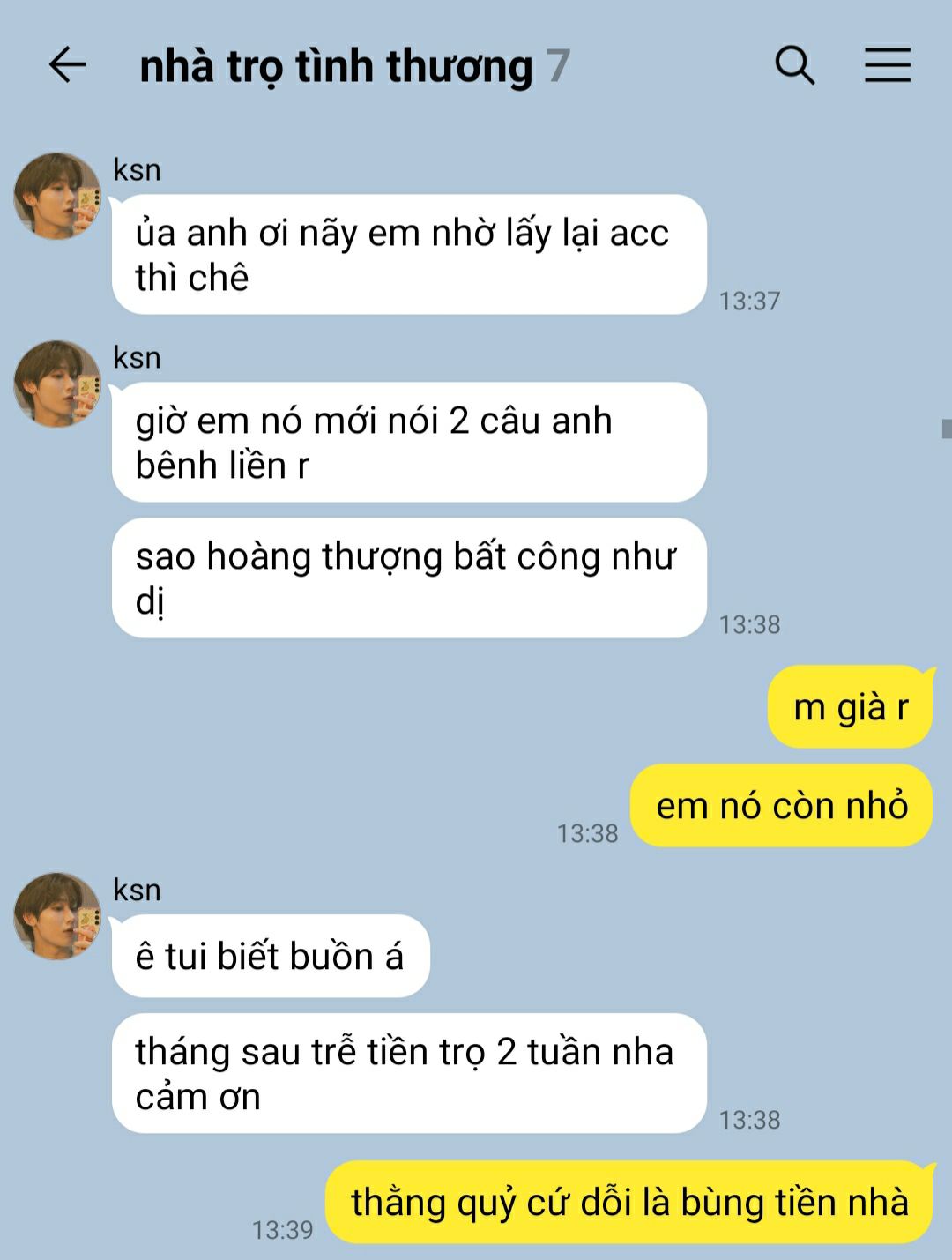
Task: Tap yellow bubble 'thằng quỷ cứ dỗi là bùng tiền nhà'
Action: (629, 1203)
